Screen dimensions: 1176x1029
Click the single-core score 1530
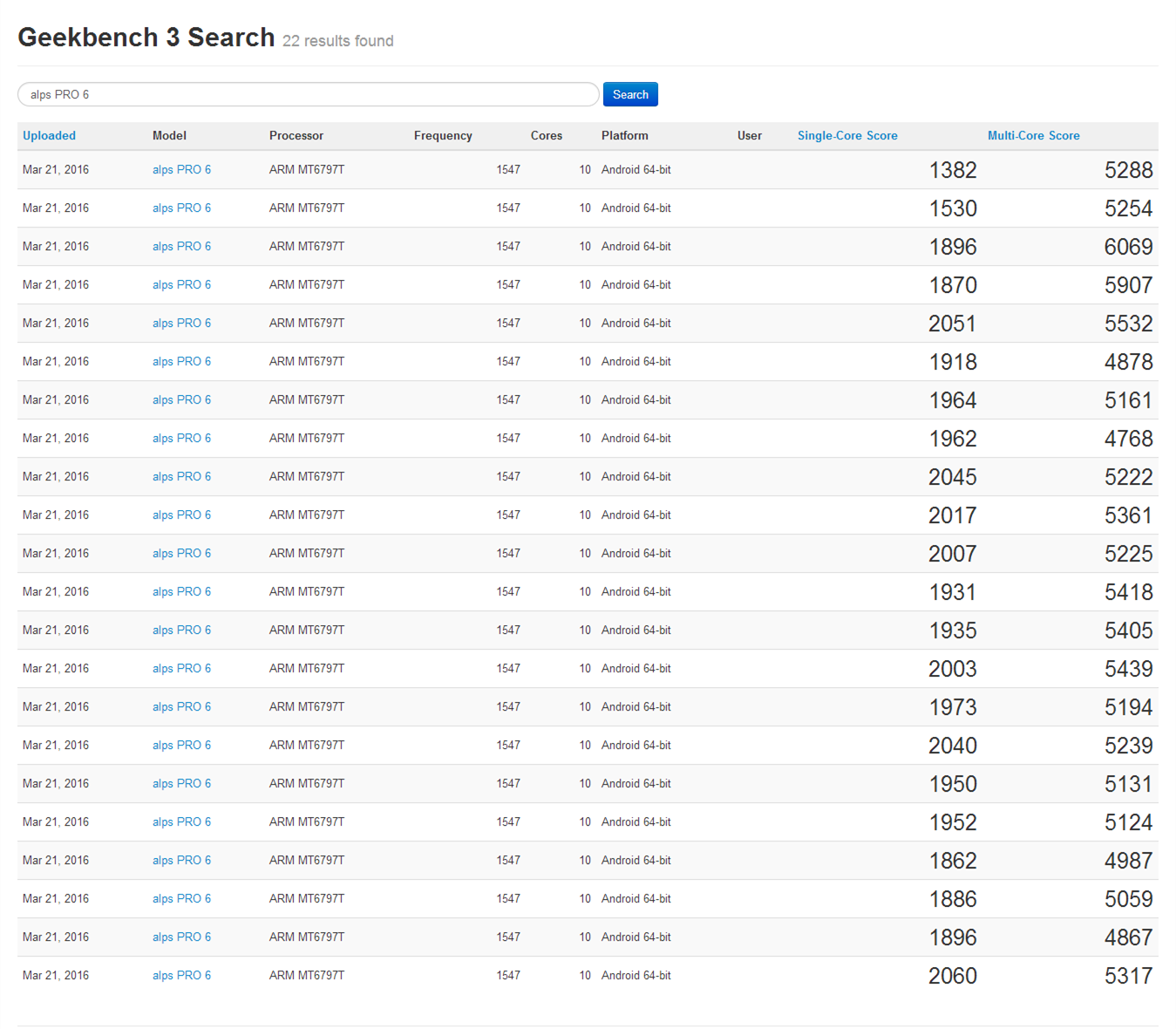953,208
